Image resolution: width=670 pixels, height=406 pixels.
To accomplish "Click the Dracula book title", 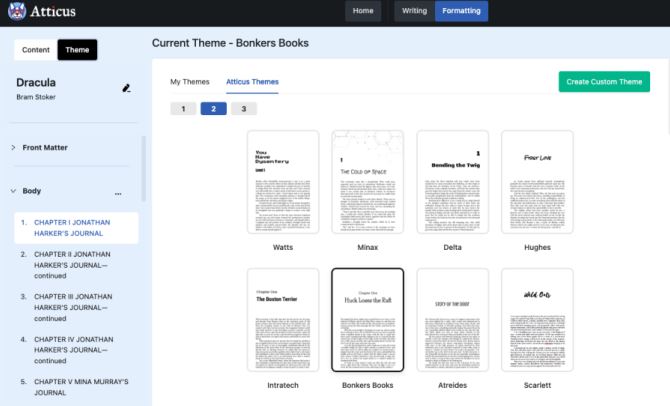I will [36, 82].
